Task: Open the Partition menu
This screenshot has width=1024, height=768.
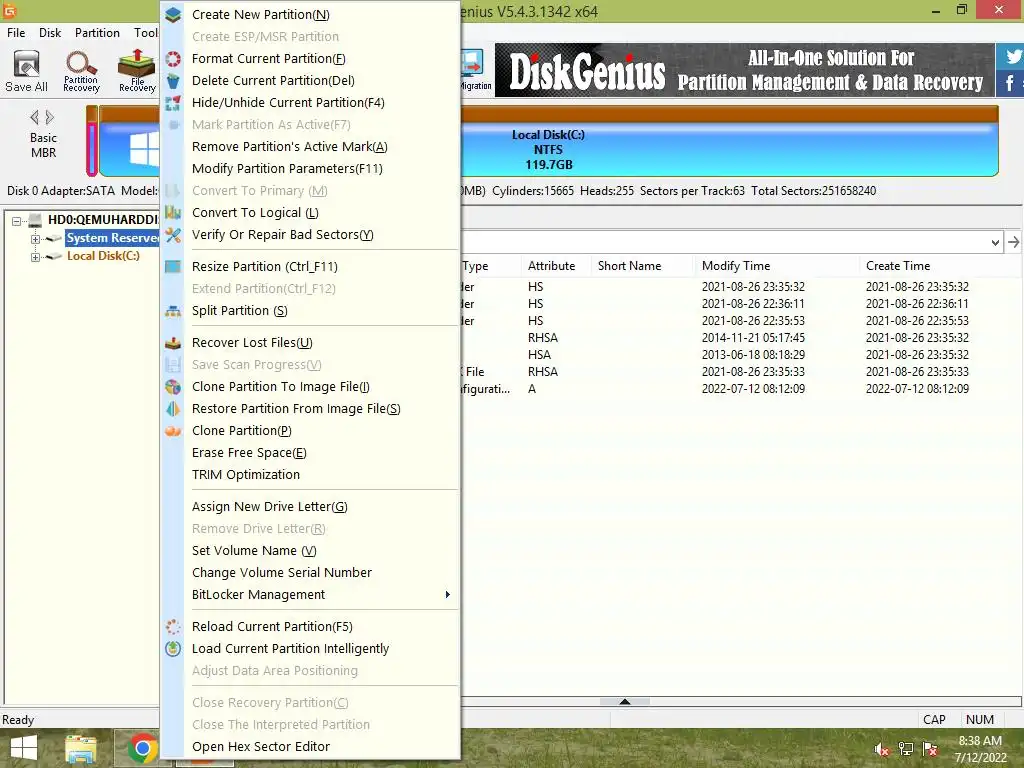Action: (97, 33)
